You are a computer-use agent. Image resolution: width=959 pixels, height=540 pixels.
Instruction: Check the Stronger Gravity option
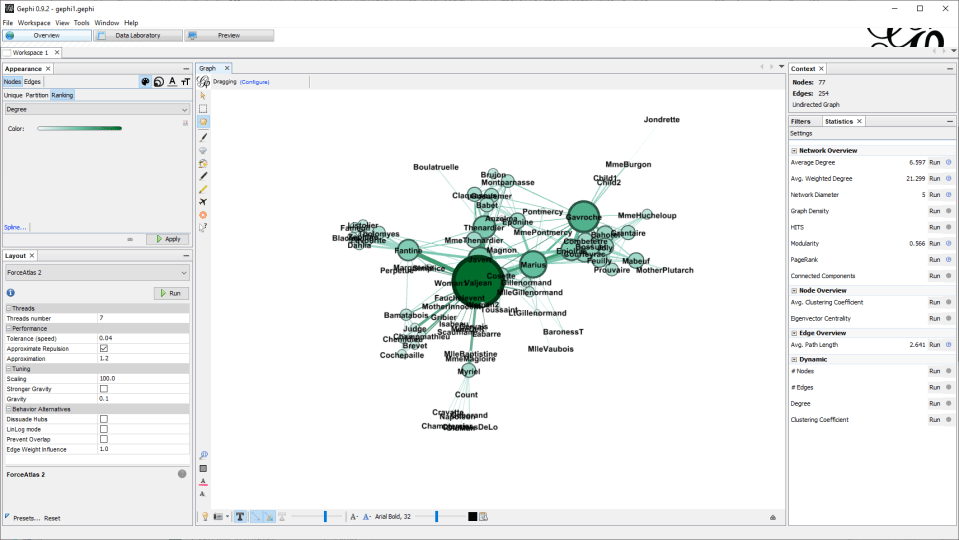tap(104, 389)
